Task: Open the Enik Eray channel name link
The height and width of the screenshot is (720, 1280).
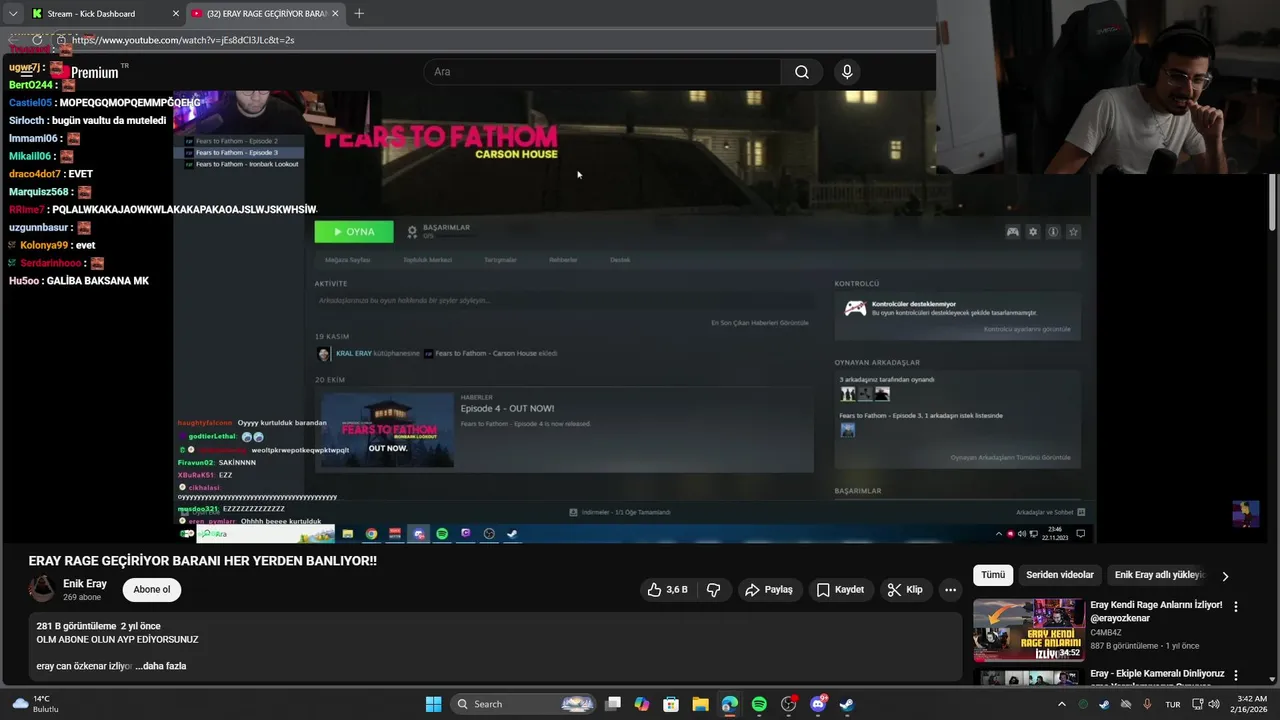Action: click(85, 584)
